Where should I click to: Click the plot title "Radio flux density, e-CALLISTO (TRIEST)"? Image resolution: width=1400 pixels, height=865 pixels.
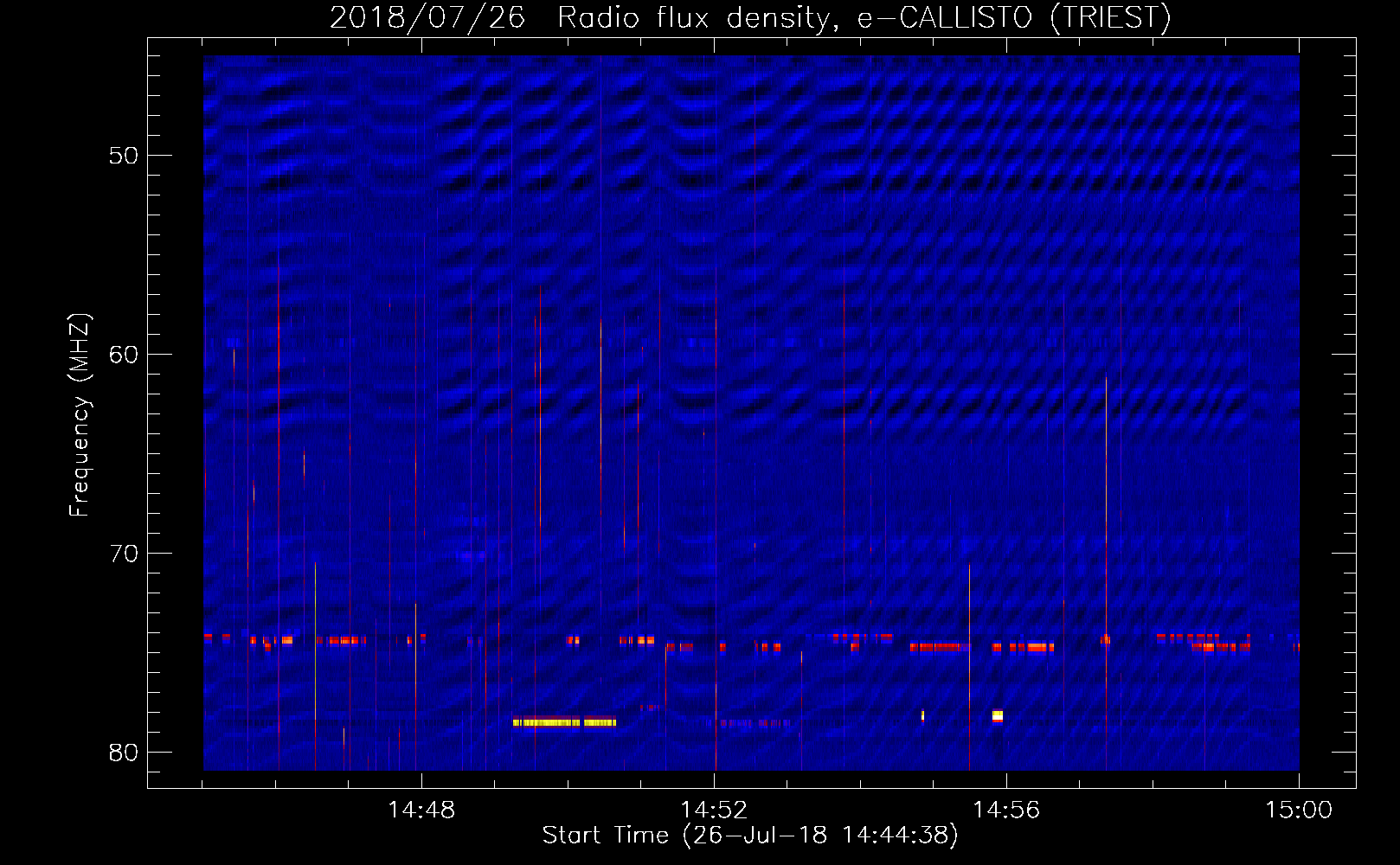click(864, 17)
